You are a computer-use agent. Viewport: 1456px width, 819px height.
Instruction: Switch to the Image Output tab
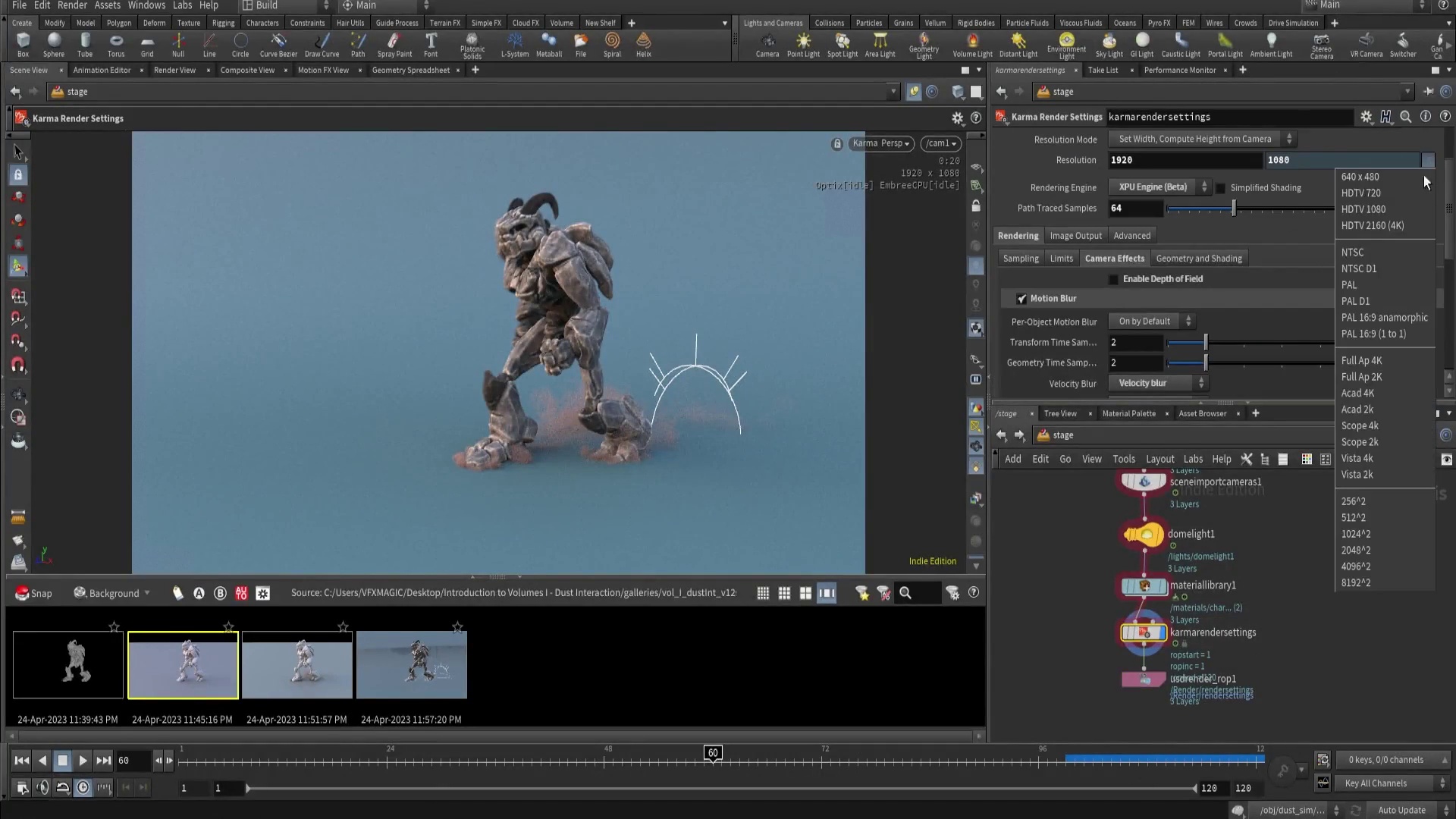pyautogui.click(x=1075, y=236)
